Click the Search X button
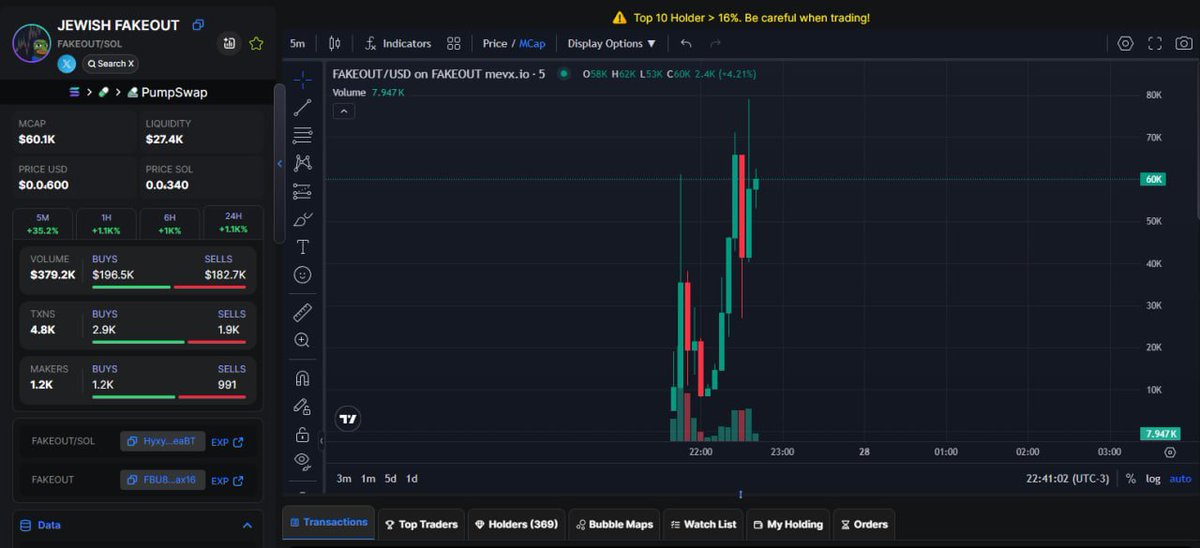The image size is (1200, 548). [x=110, y=63]
